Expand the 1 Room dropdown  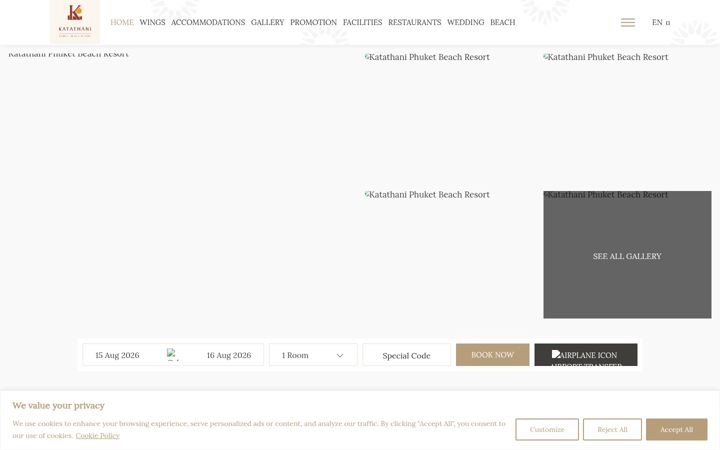point(313,355)
